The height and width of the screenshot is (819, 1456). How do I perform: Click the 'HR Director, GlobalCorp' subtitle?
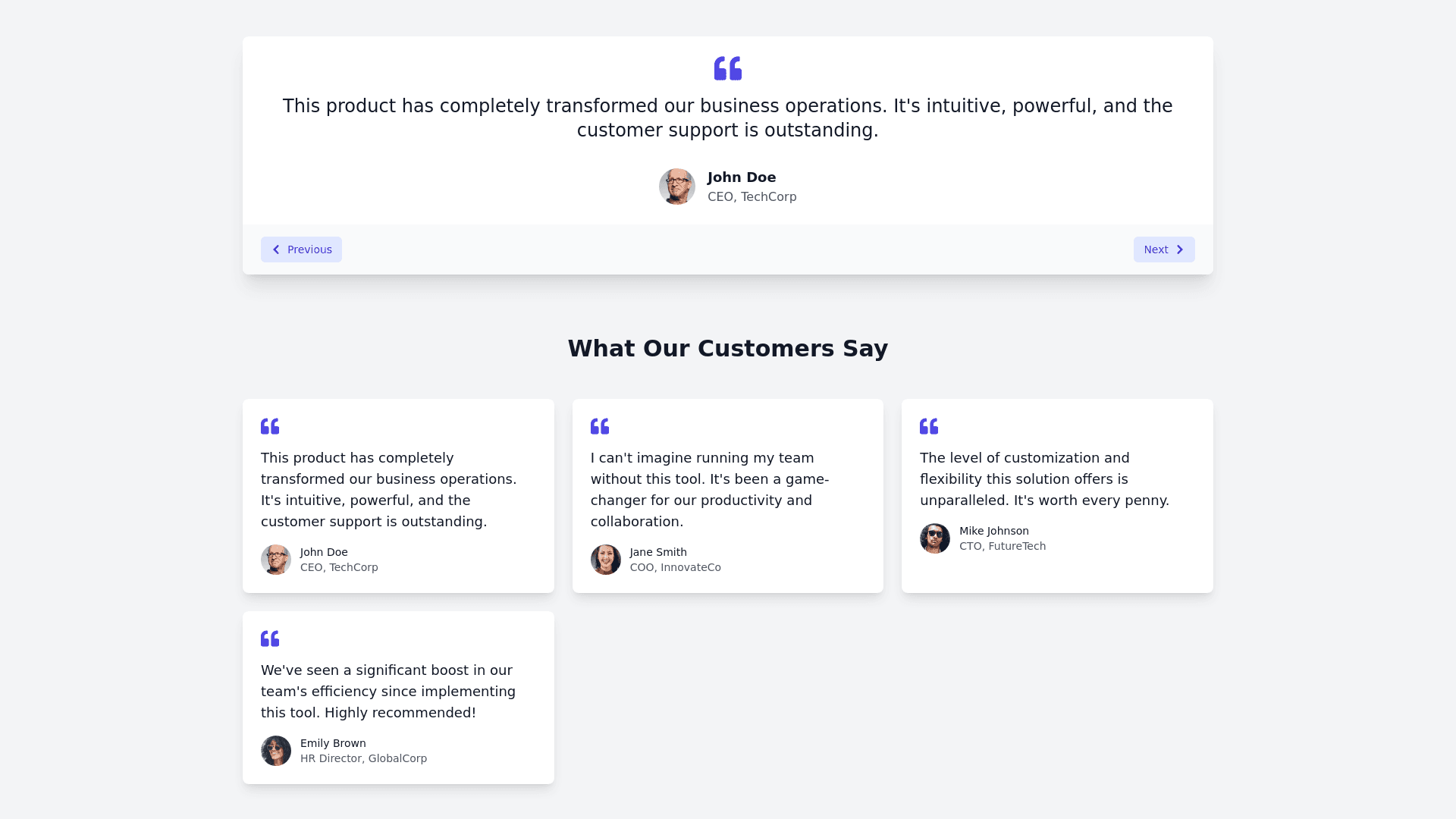[363, 758]
